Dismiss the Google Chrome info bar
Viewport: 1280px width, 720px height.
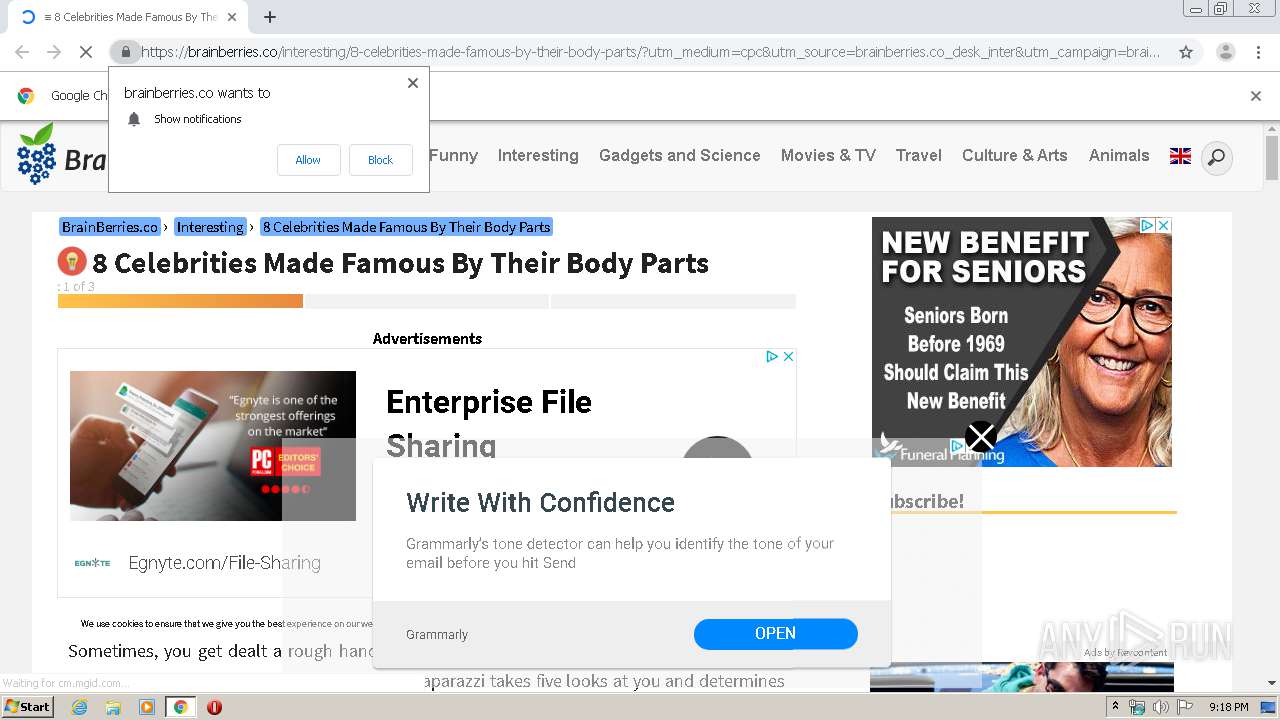pyautogui.click(x=1256, y=96)
